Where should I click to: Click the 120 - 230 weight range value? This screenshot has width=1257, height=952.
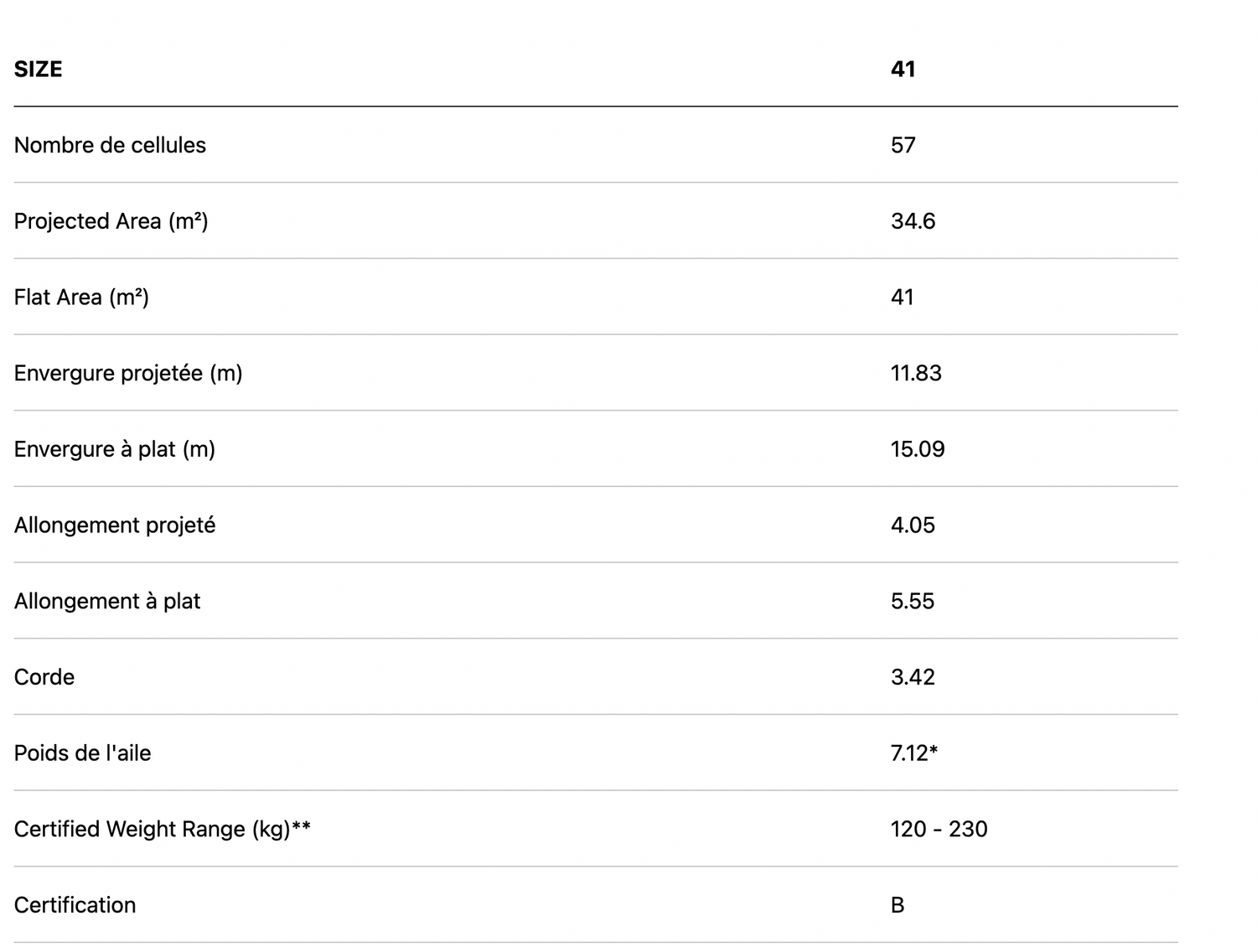(939, 830)
